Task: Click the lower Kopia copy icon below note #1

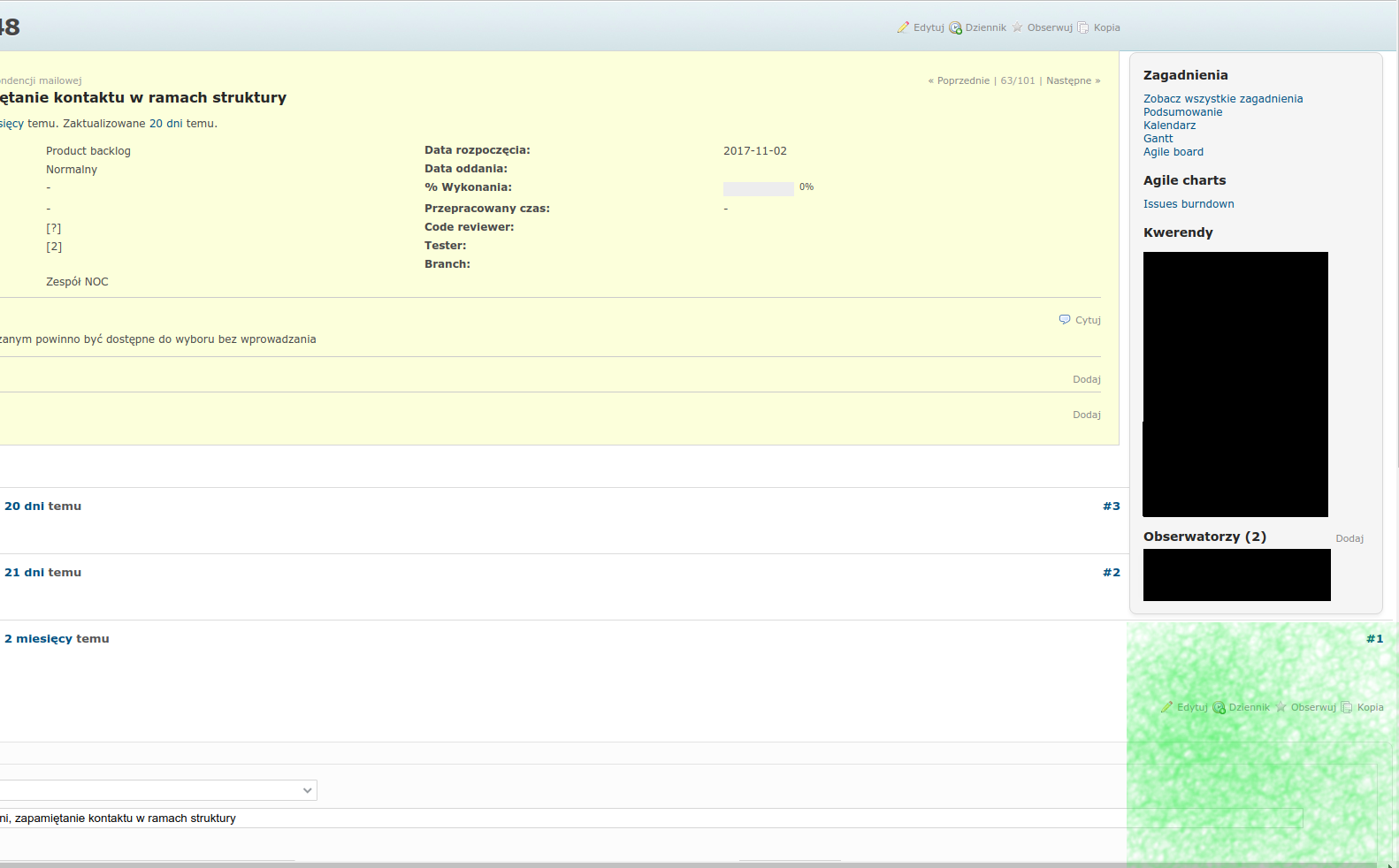Action: (x=1347, y=707)
